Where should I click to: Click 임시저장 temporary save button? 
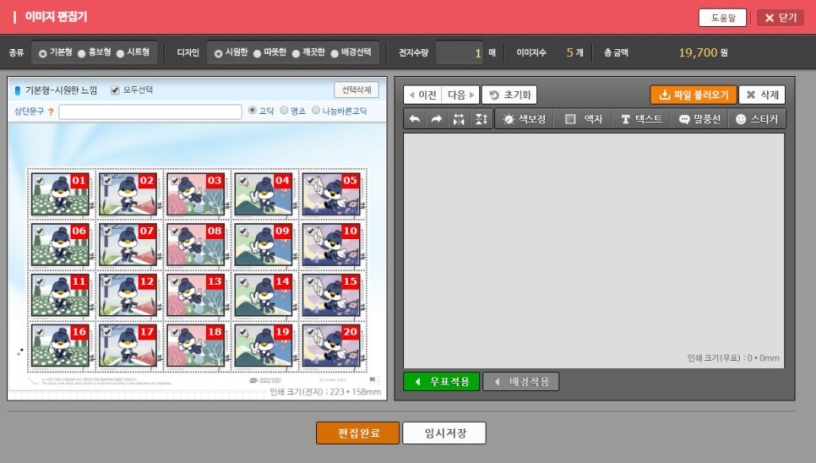[x=444, y=433]
